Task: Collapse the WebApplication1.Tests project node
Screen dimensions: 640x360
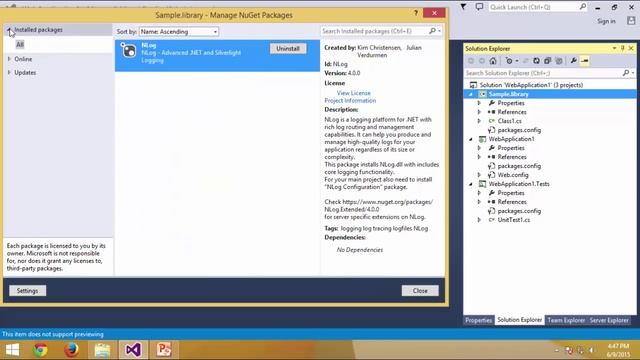Action: (x=471, y=184)
